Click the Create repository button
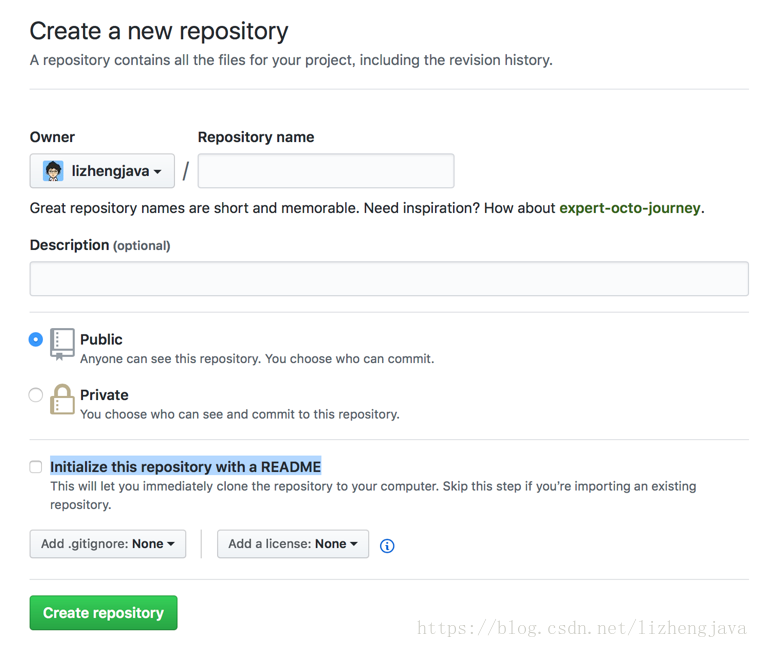The image size is (758, 648). [x=103, y=613]
